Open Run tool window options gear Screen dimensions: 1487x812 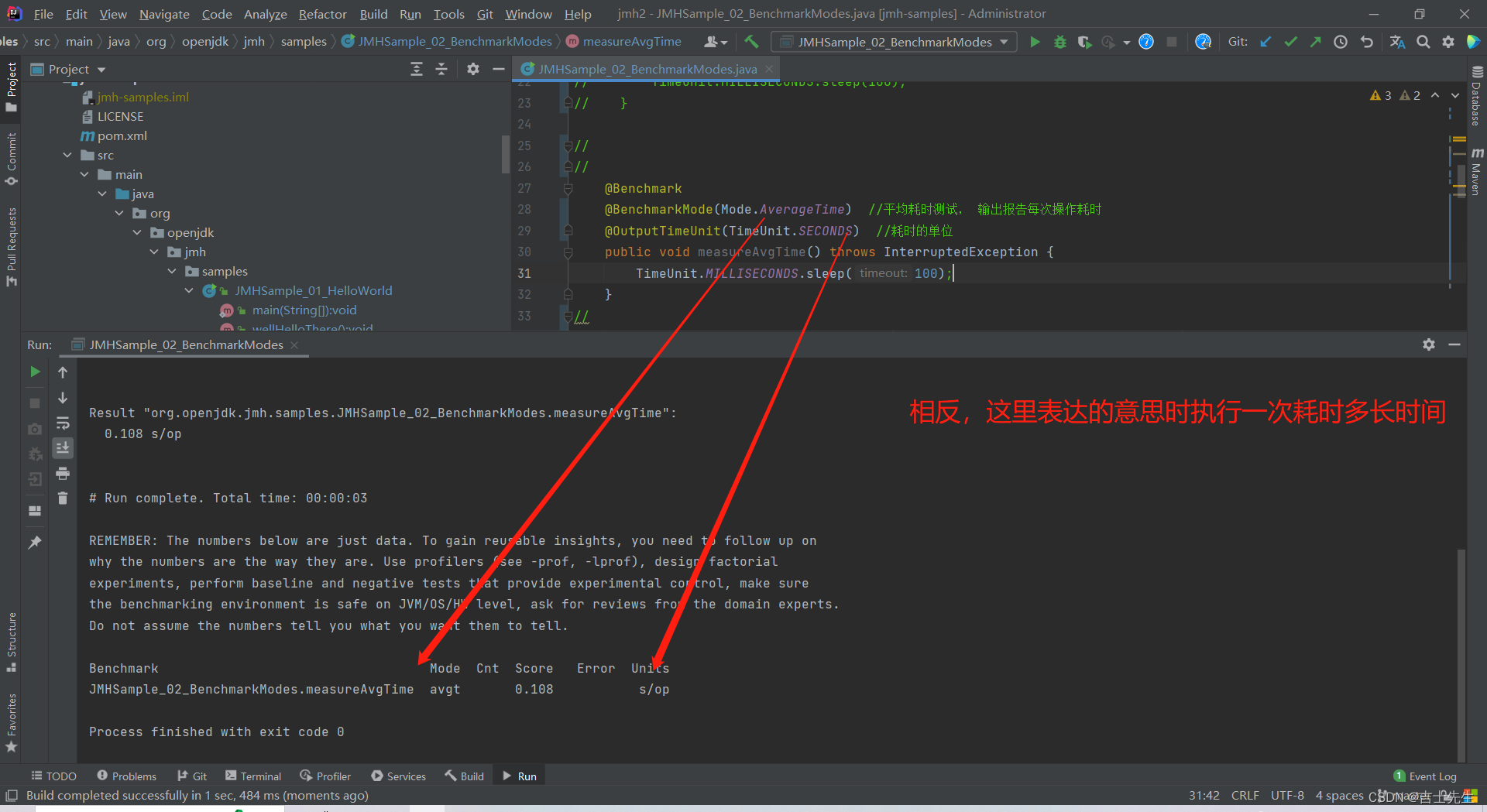1429,344
